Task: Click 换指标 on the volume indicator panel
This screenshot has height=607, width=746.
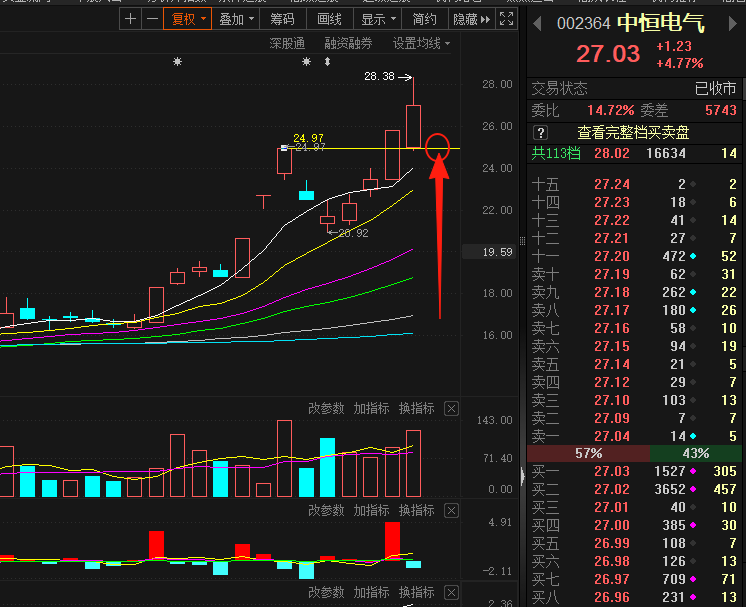Action: click(x=416, y=408)
